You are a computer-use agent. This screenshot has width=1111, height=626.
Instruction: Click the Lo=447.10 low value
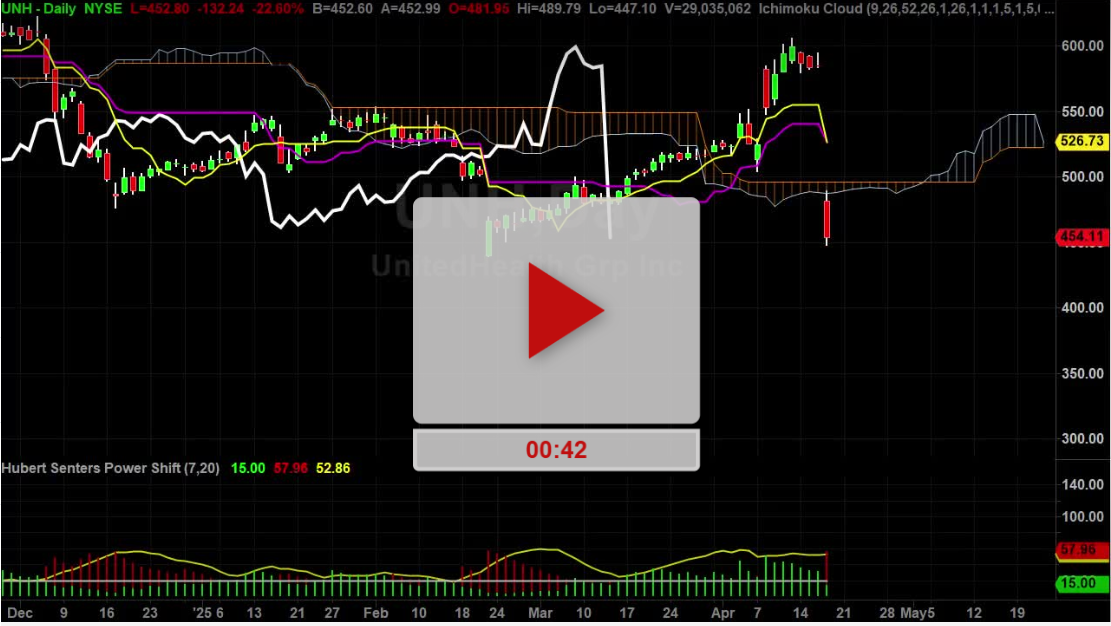(622, 9)
